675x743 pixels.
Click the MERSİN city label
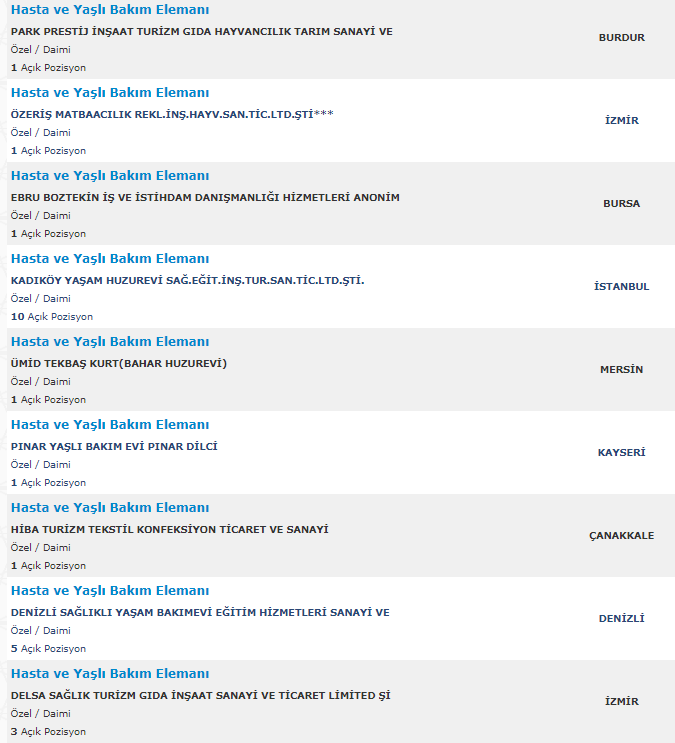(x=621, y=370)
